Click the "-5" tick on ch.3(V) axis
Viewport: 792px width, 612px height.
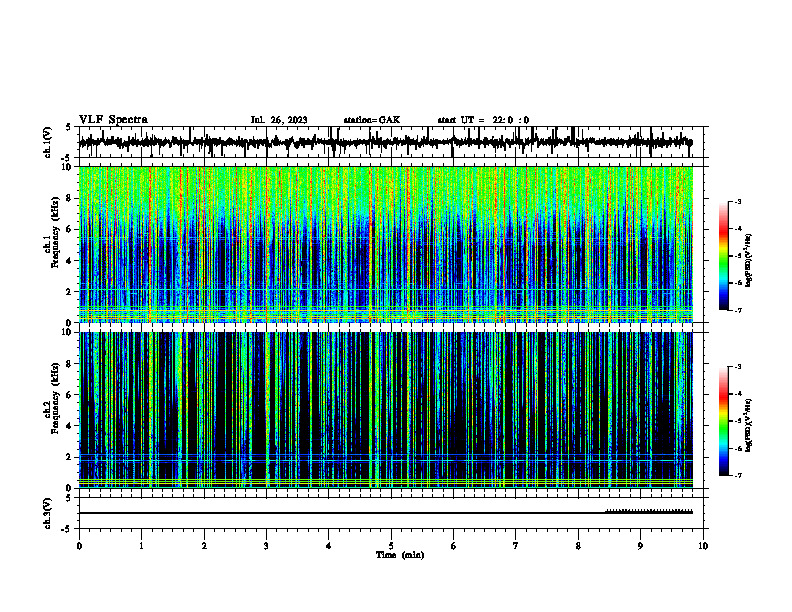point(67,529)
